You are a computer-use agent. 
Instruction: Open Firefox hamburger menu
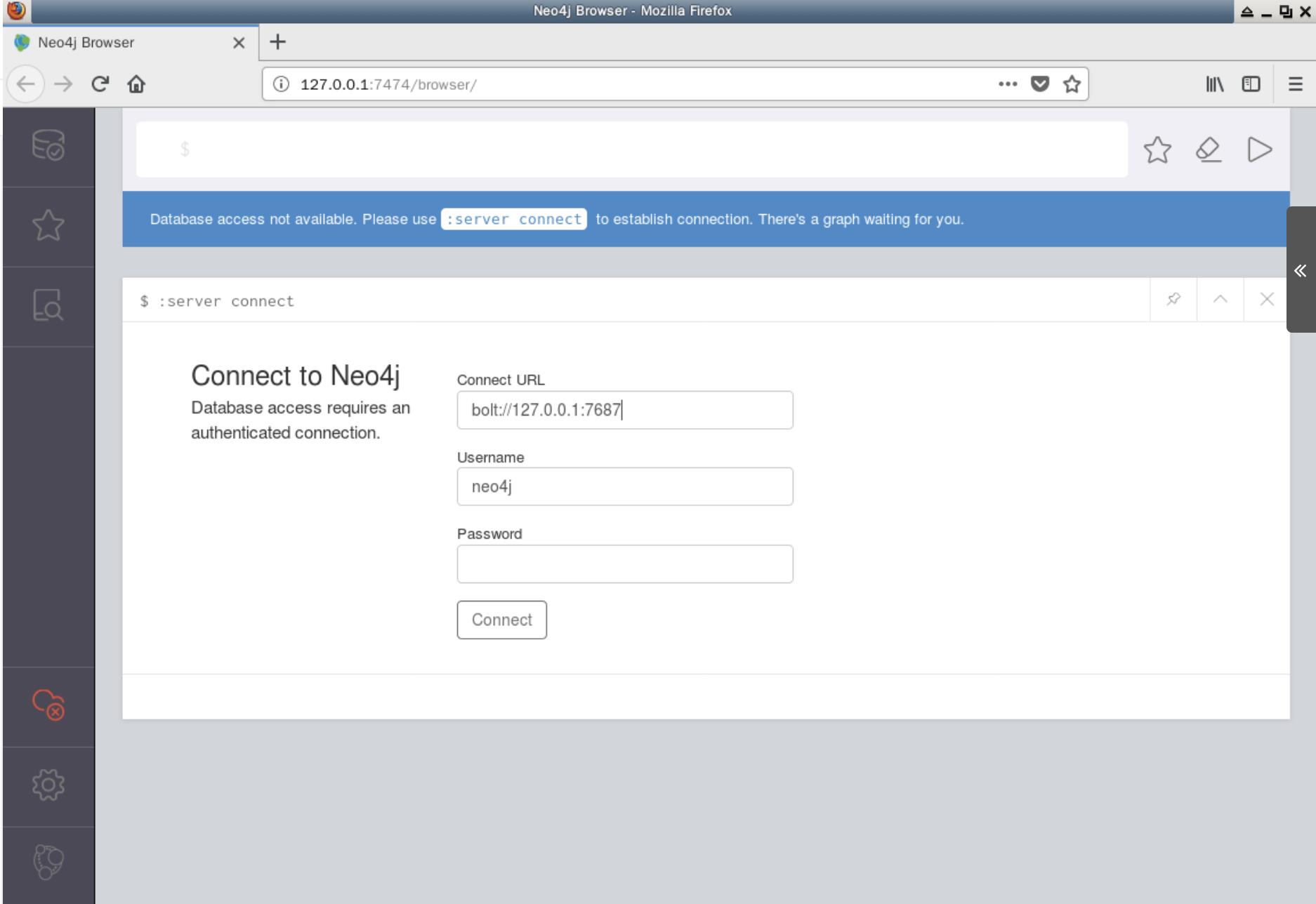pyautogui.click(x=1296, y=84)
